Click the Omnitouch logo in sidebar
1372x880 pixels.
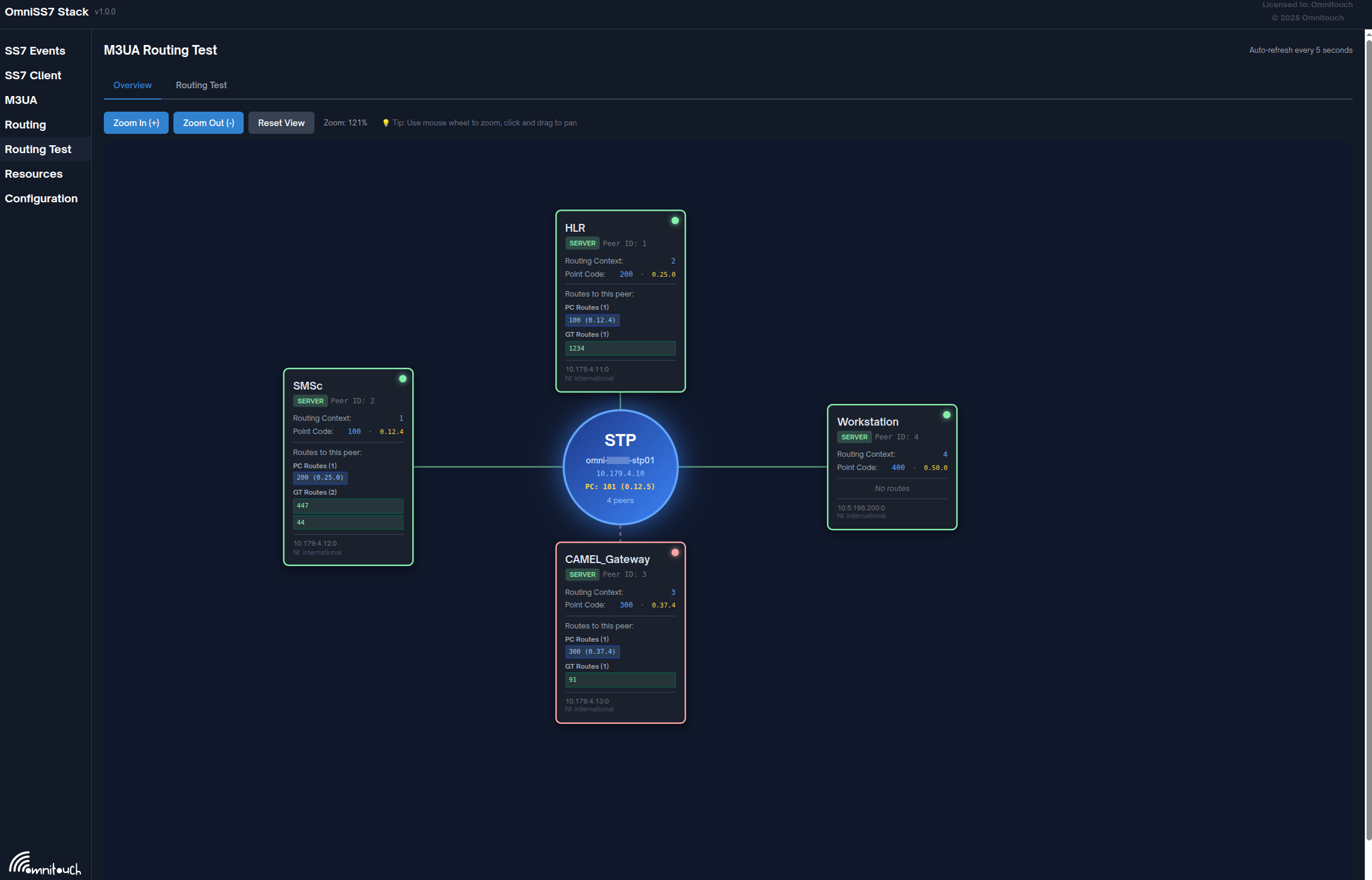(45, 864)
